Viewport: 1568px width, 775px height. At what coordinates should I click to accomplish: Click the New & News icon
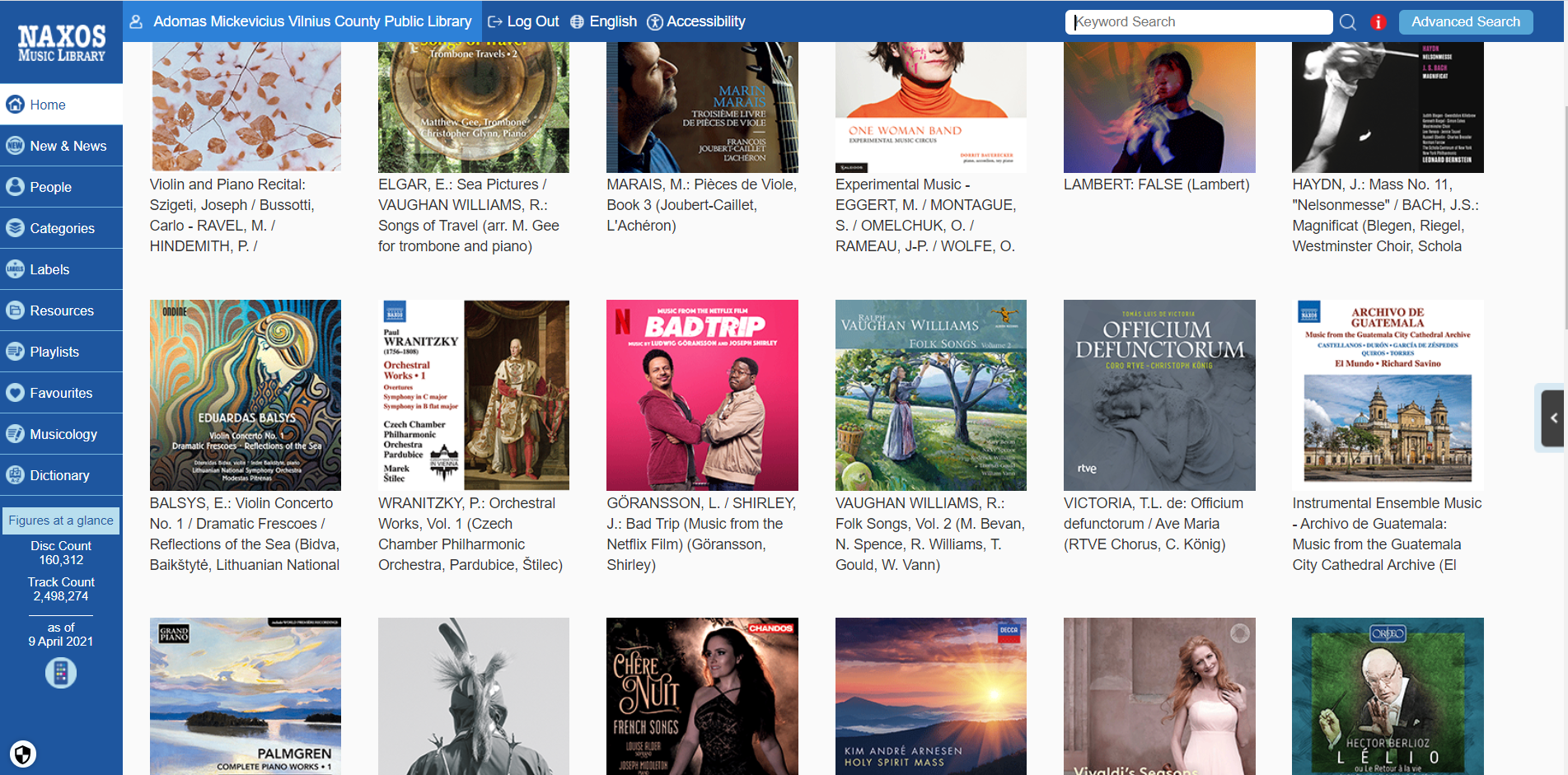tap(15, 146)
